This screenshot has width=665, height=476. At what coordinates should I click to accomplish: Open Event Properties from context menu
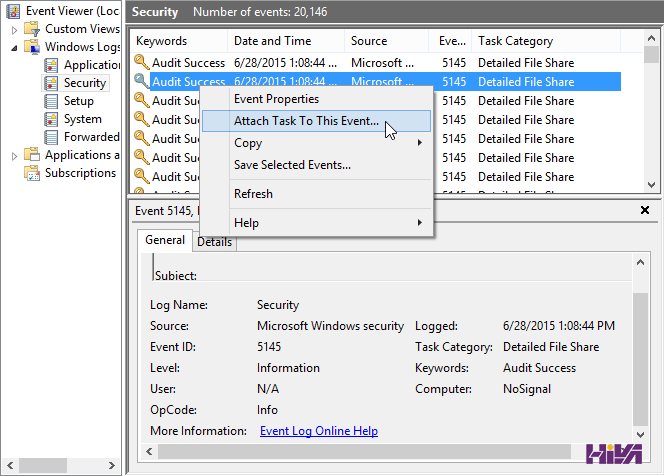276,99
